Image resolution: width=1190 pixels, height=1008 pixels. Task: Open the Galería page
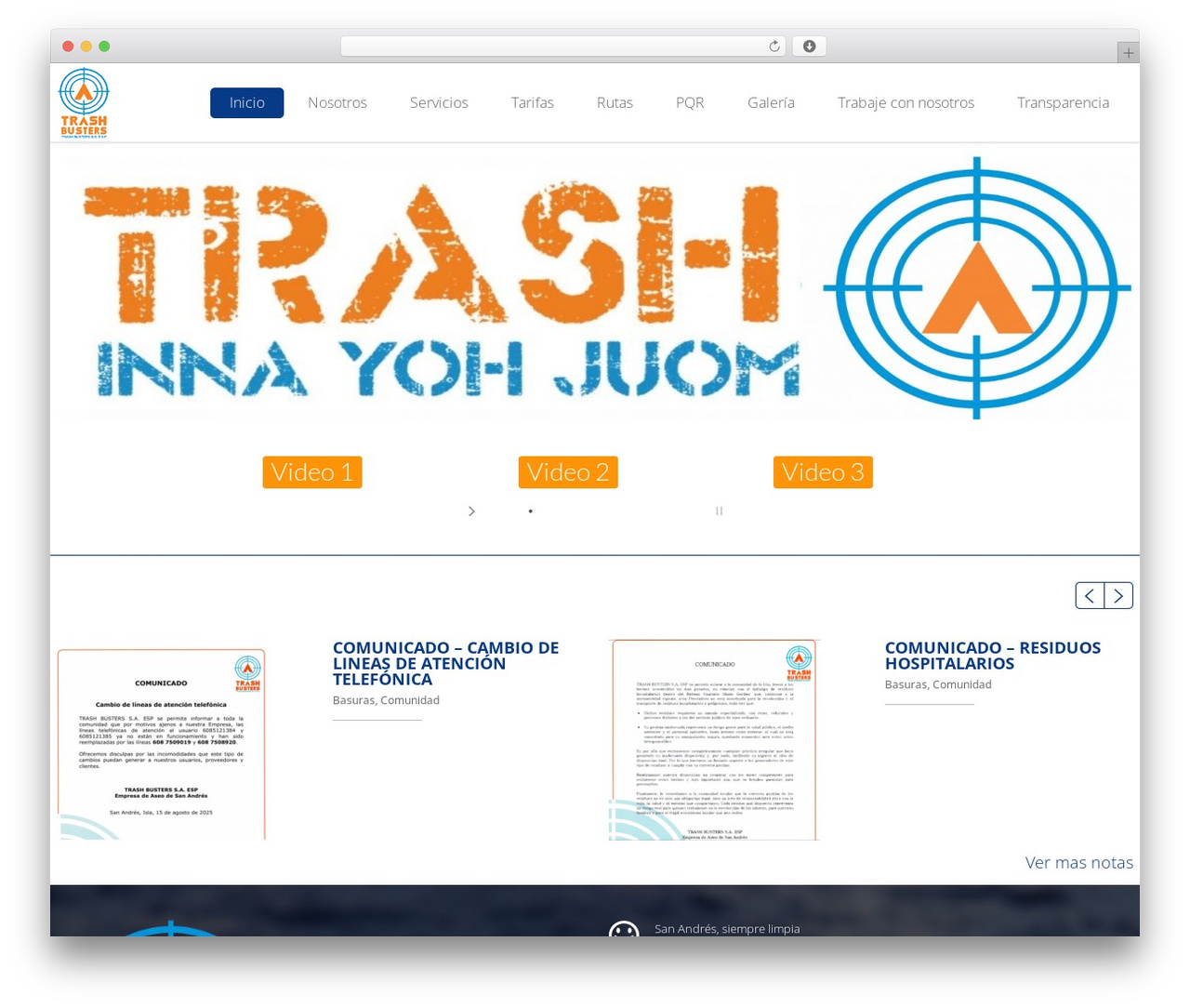pyautogui.click(x=771, y=102)
